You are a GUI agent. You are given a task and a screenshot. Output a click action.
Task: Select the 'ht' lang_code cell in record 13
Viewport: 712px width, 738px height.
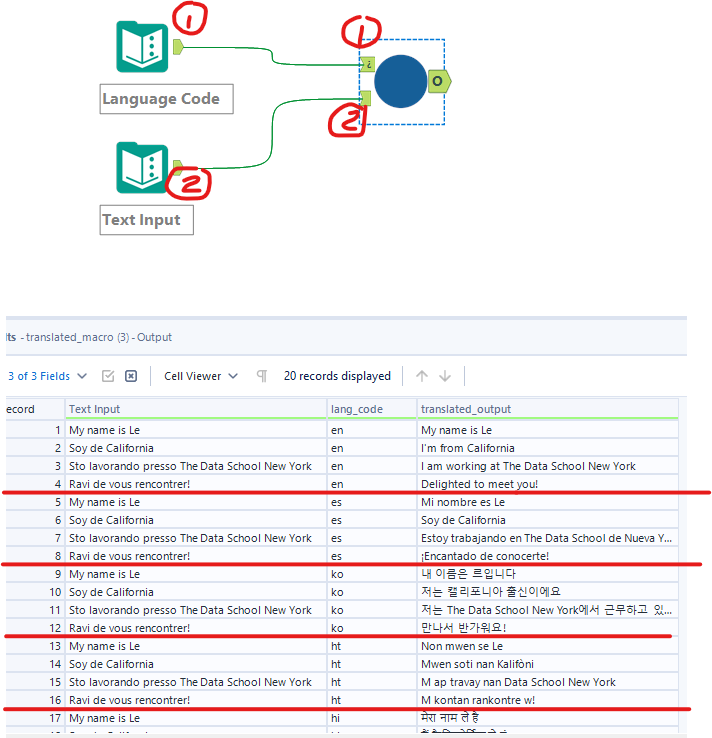click(x=372, y=646)
